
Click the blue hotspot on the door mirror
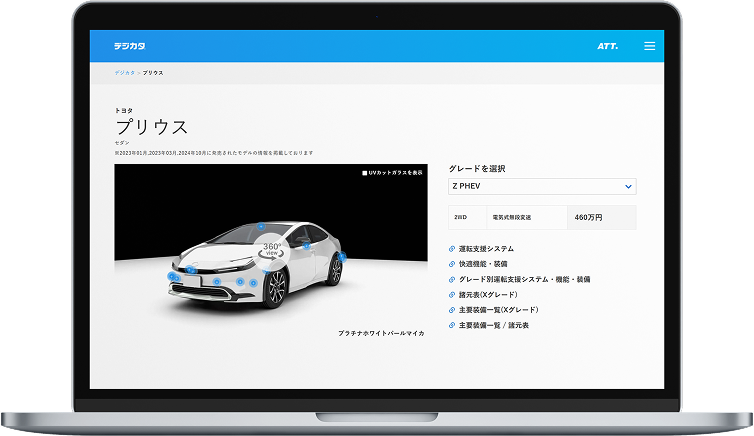point(306,246)
